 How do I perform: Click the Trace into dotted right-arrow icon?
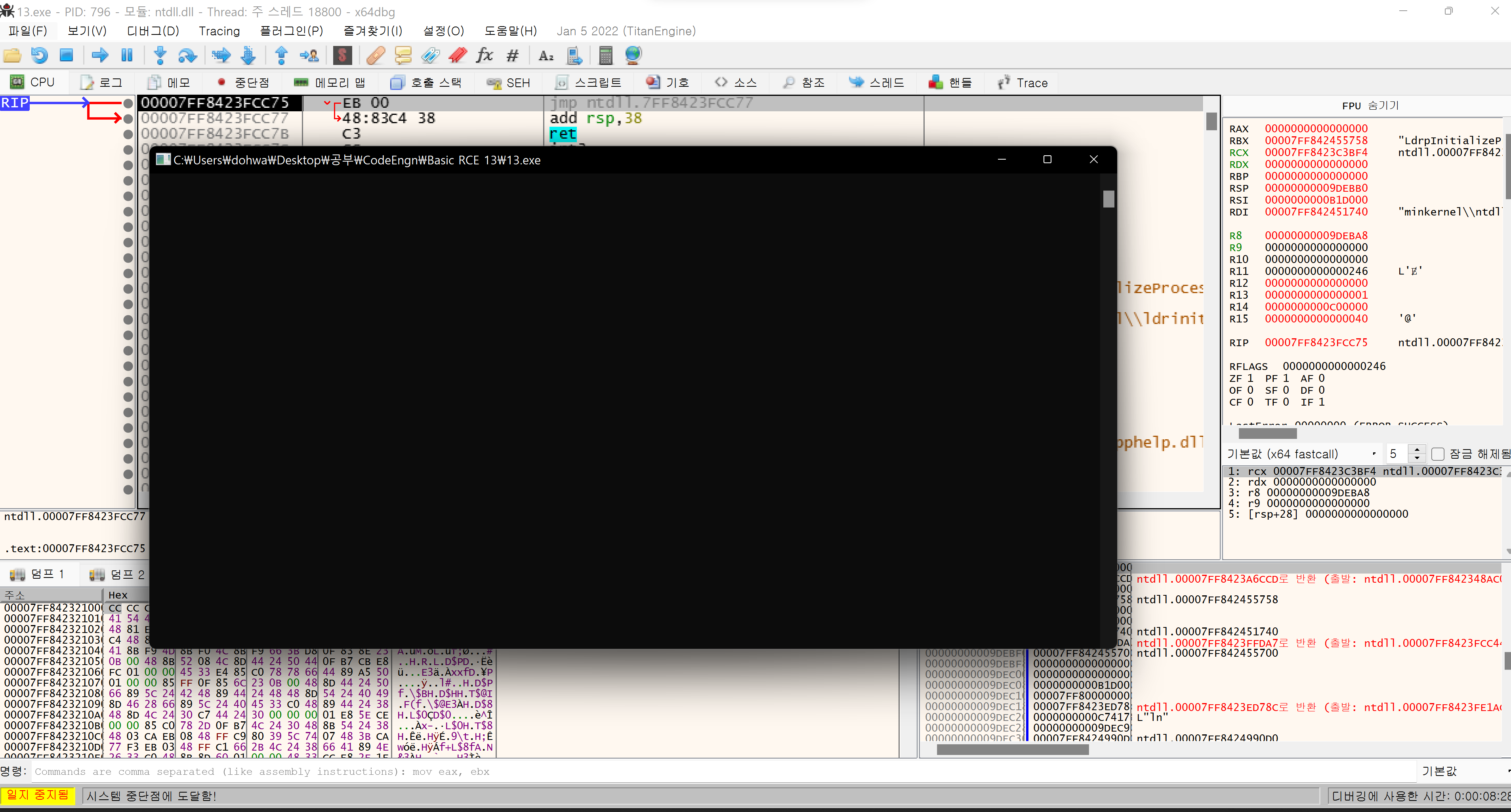point(221,56)
